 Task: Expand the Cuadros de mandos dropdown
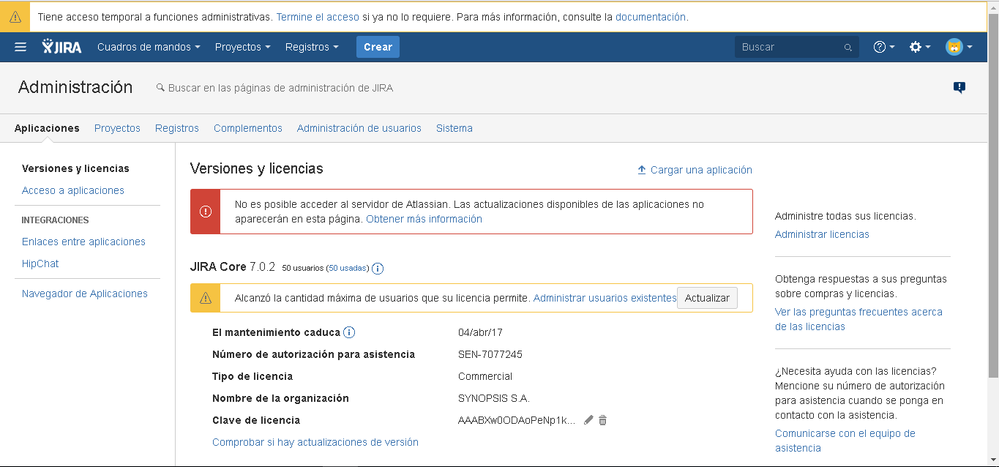click(149, 47)
